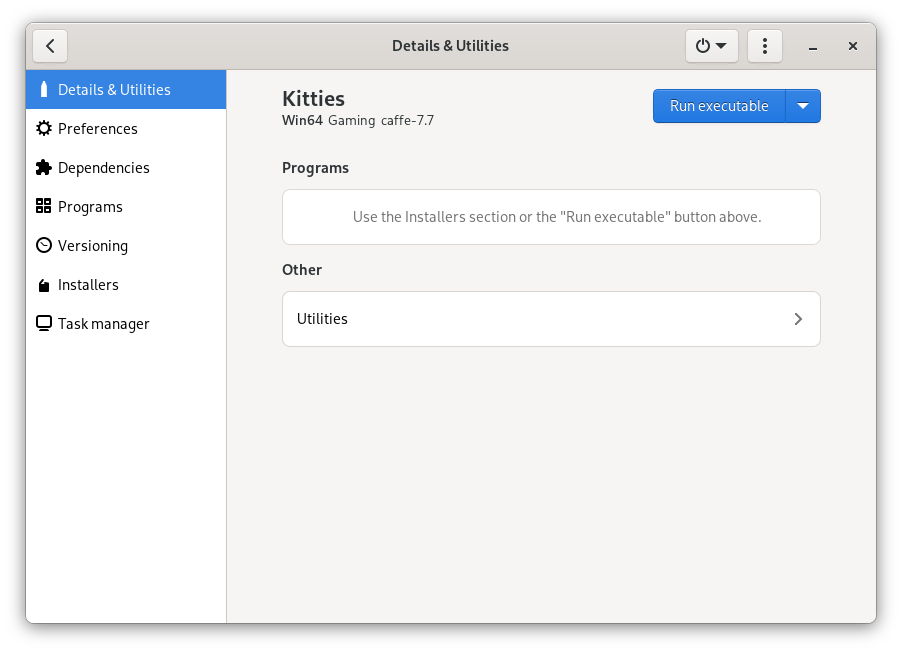
Task: Open the three-dot kebab menu
Action: point(765,46)
